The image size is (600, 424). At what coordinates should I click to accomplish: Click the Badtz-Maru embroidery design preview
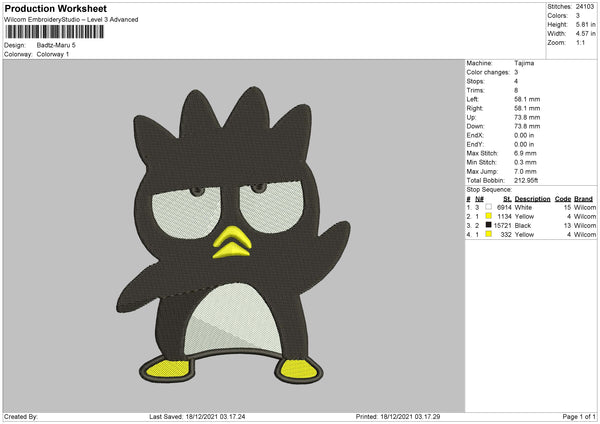pyautogui.click(x=233, y=235)
